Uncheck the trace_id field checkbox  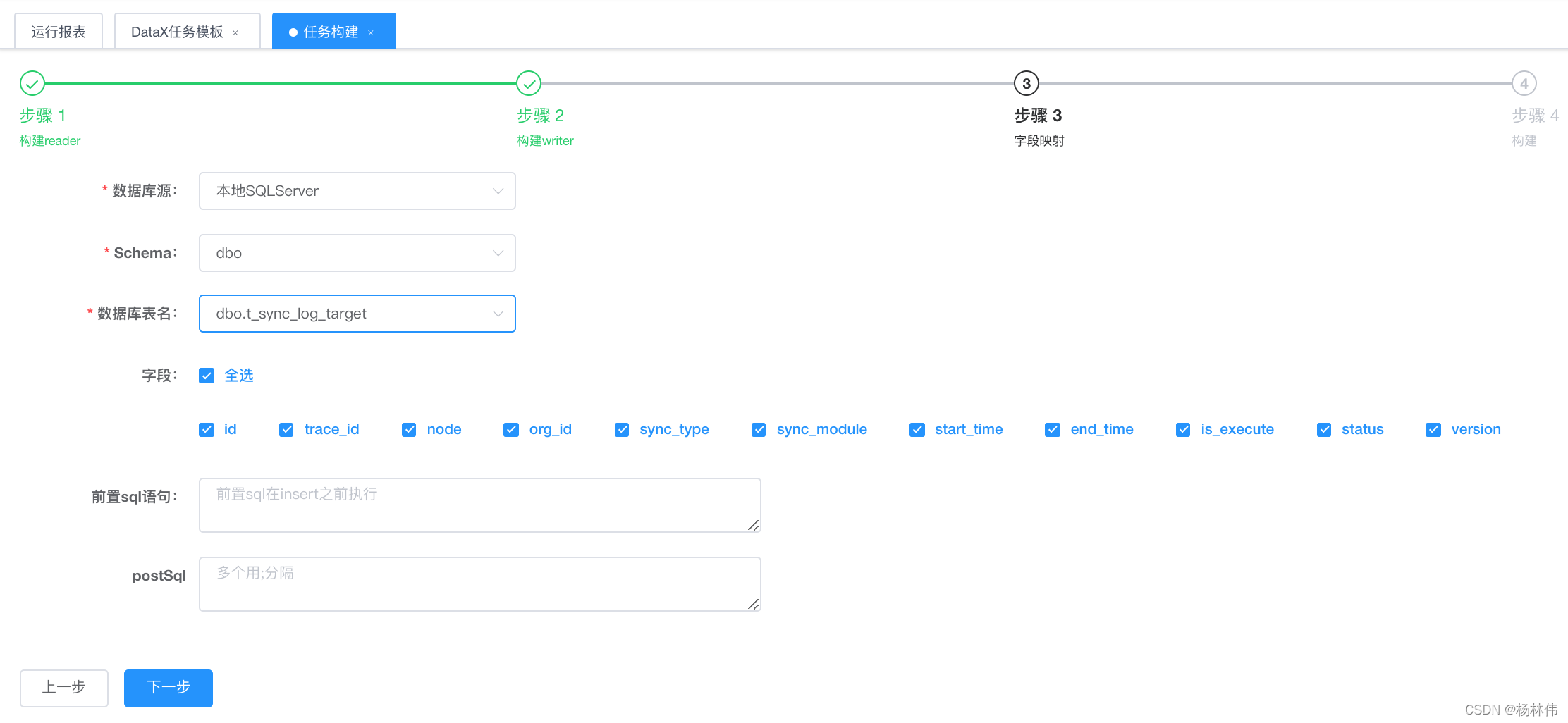click(x=287, y=429)
